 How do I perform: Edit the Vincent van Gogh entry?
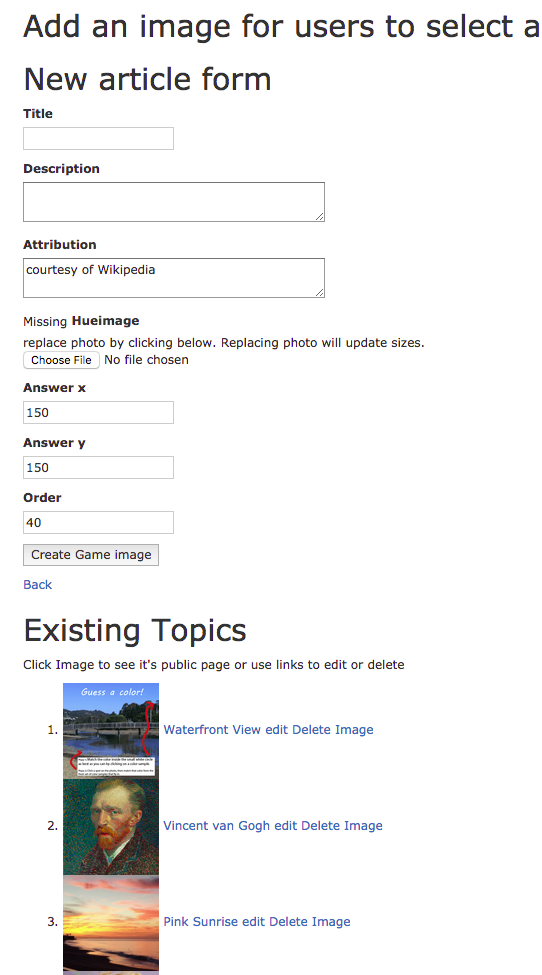pyautogui.click(x=285, y=826)
